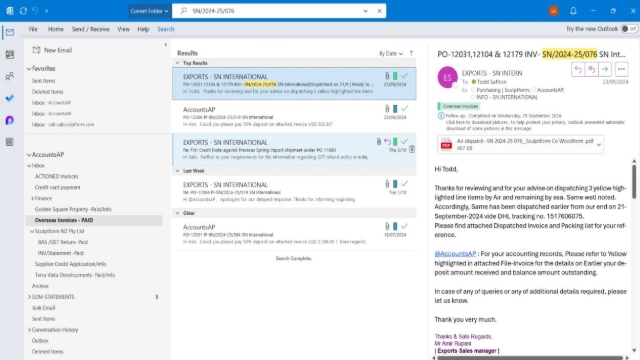
Task: Open the People contacts view
Action: click(x=10, y=76)
